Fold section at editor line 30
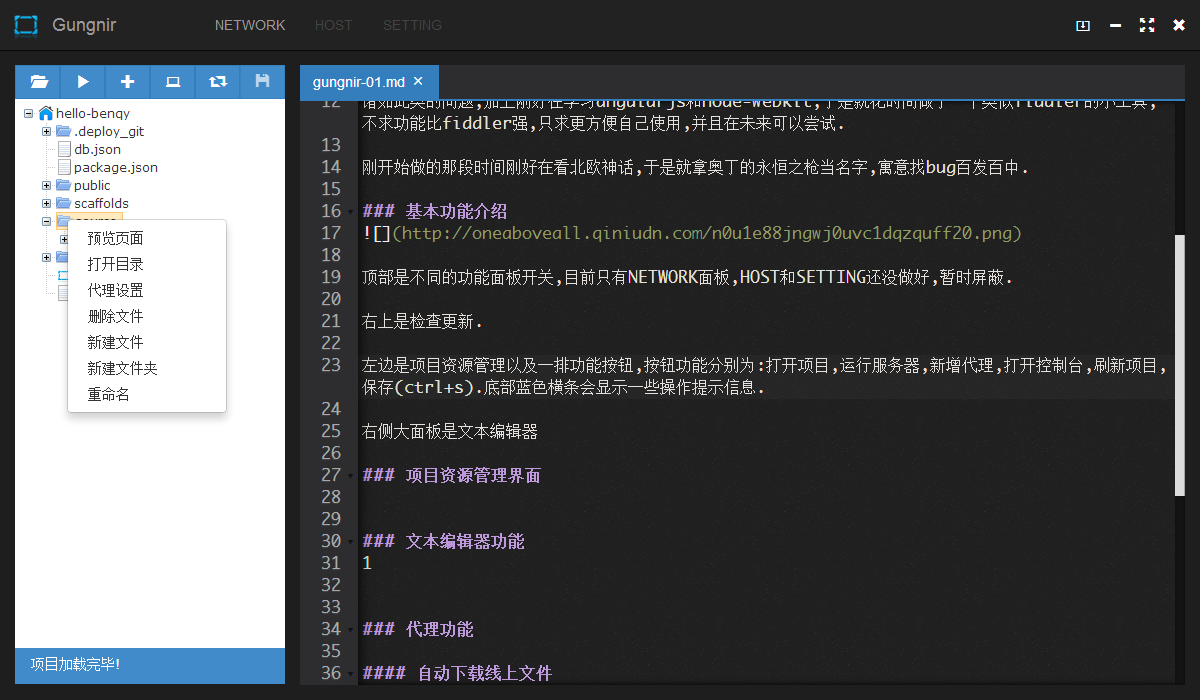Image resolution: width=1200 pixels, height=700 pixels. (350, 541)
